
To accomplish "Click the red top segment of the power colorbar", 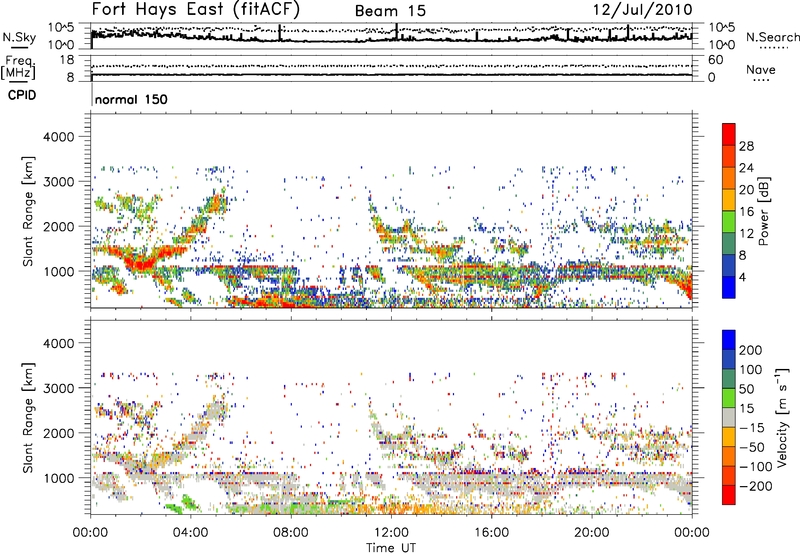I will (x=729, y=135).
